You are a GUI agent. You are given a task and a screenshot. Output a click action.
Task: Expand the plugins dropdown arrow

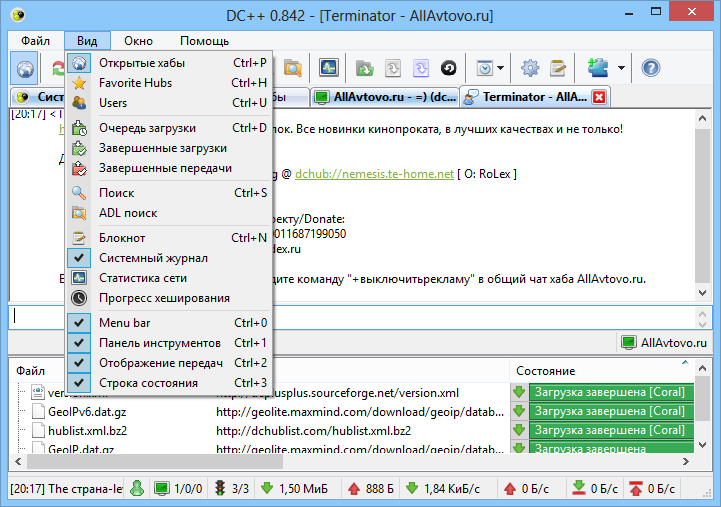point(621,68)
